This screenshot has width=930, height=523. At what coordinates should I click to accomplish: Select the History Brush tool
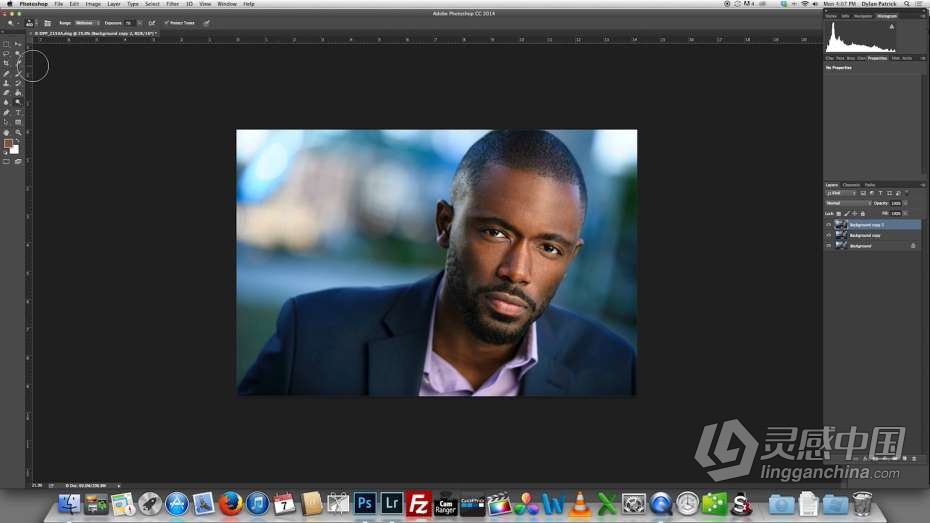[18, 83]
